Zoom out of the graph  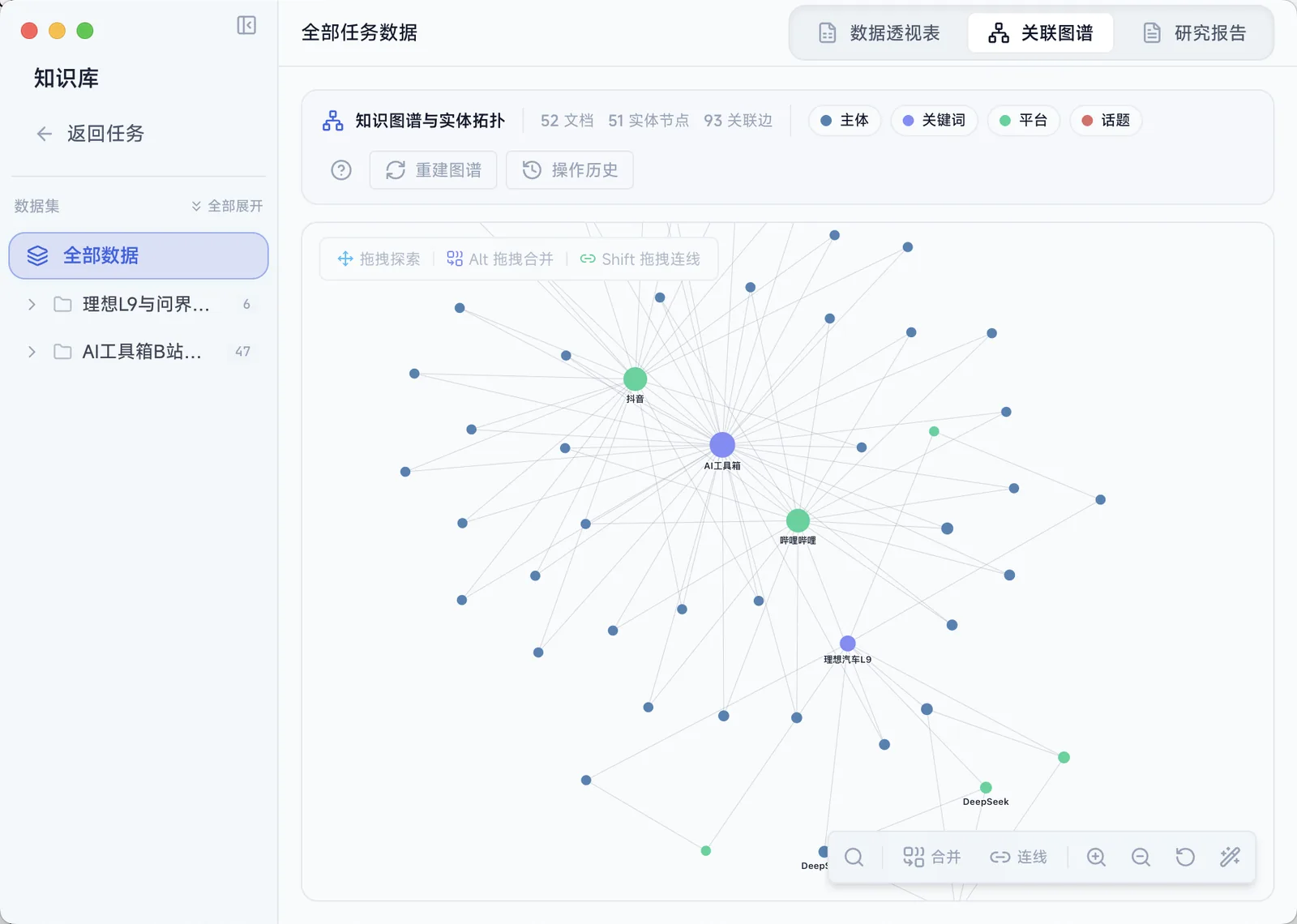click(x=1141, y=857)
